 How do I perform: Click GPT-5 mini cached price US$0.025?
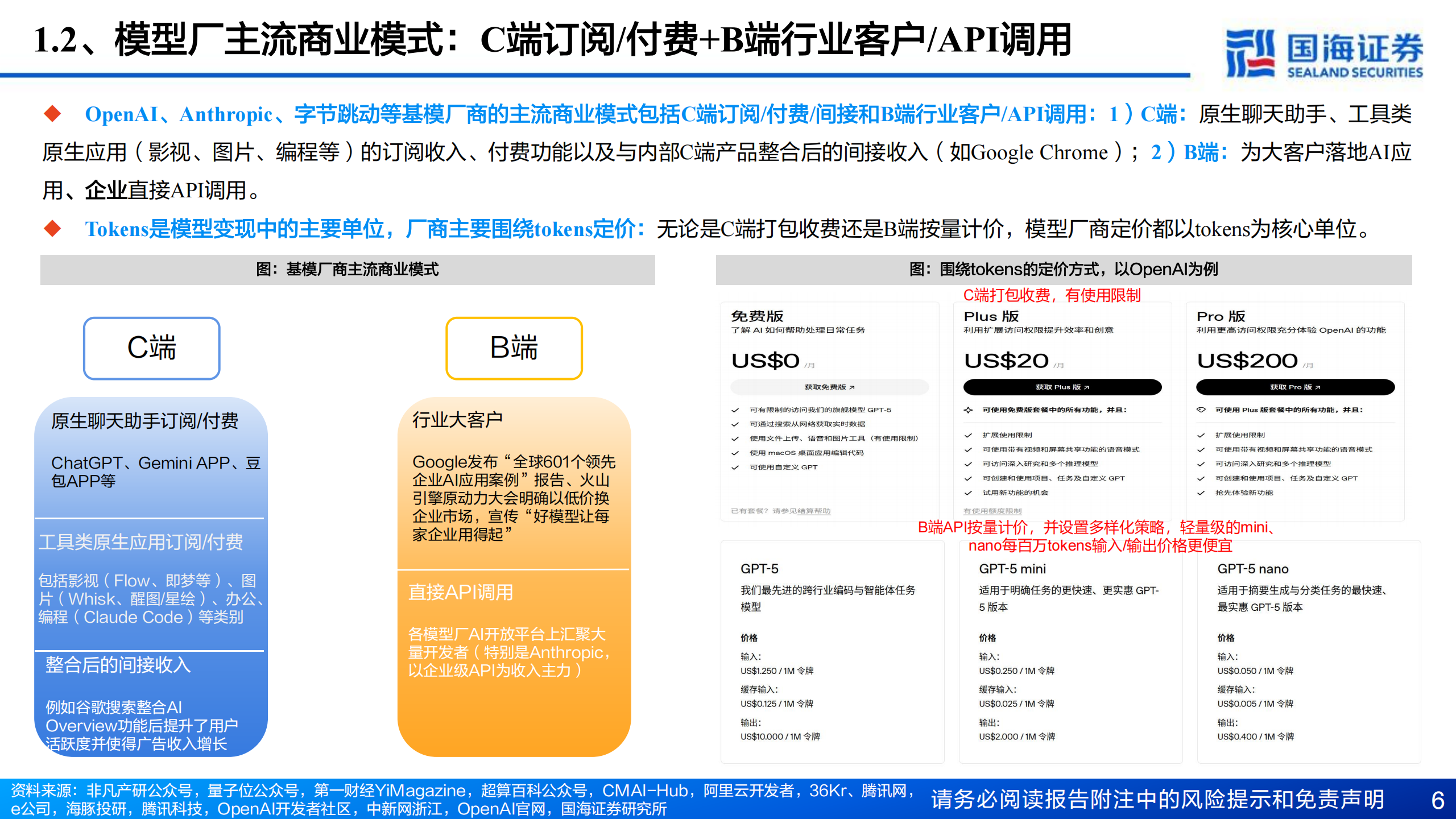1016,704
